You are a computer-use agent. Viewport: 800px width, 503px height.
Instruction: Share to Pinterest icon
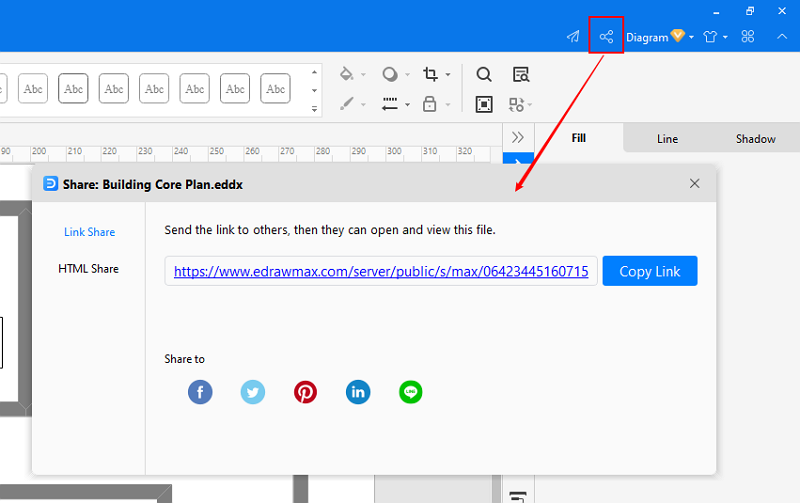point(305,392)
